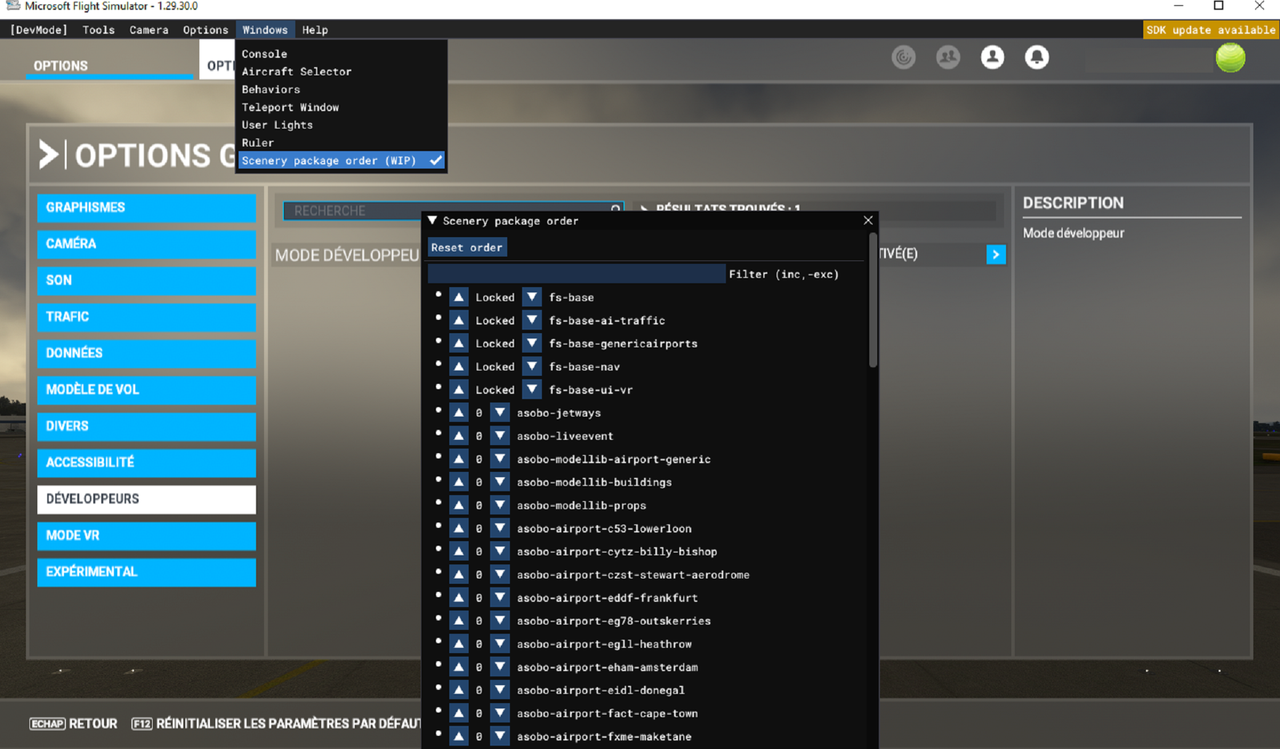Viewport: 1280px width, 749px height.
Task: Click arrow next to ACTIVÉ(E) setting
Action: coord(995,254)
